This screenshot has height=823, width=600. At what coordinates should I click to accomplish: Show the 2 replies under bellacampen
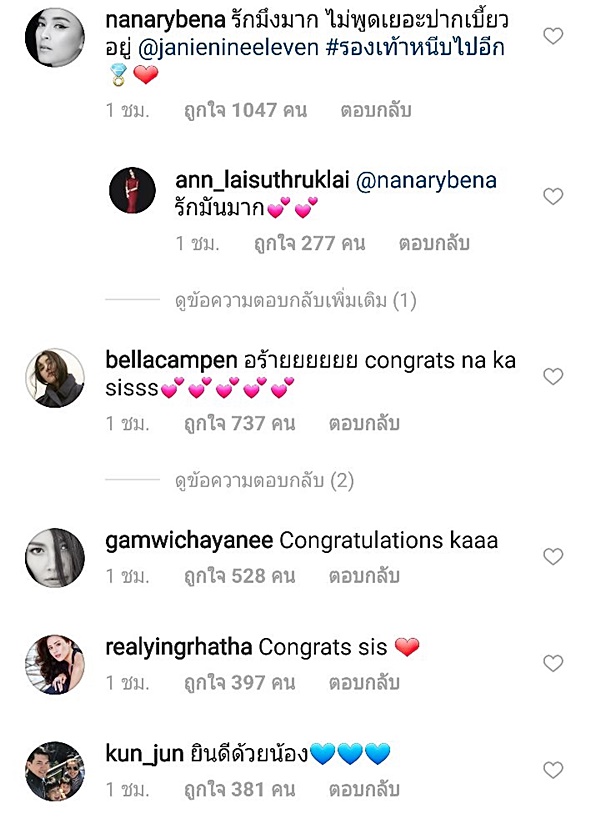coord(264,481)
